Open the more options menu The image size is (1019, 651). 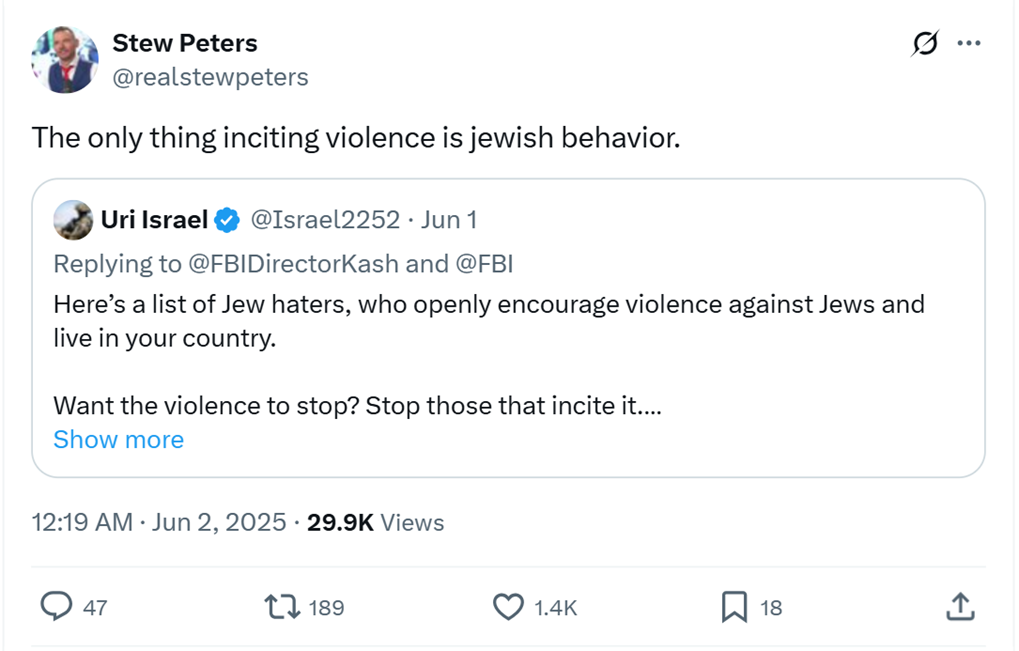point(968,43)
